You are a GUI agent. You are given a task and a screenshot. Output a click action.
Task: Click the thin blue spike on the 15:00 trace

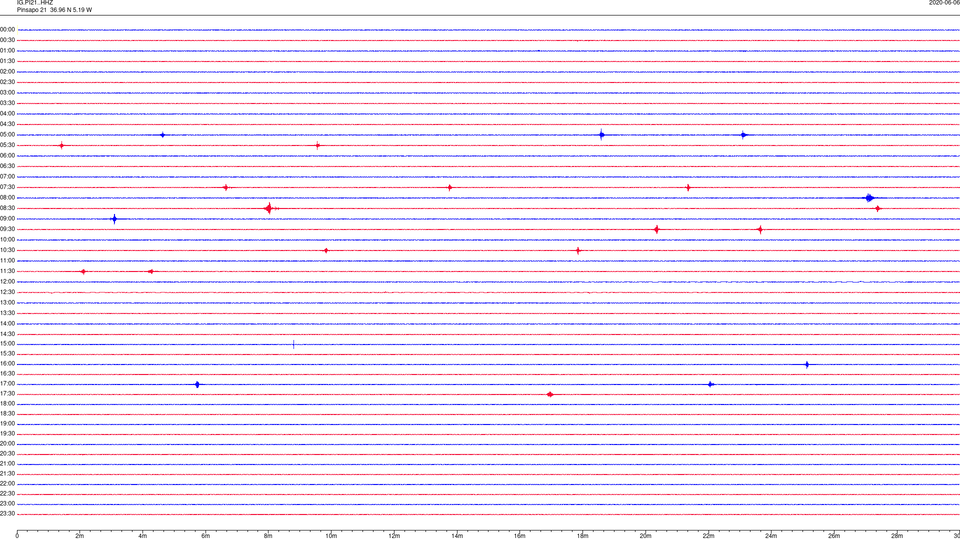[293, 344]
